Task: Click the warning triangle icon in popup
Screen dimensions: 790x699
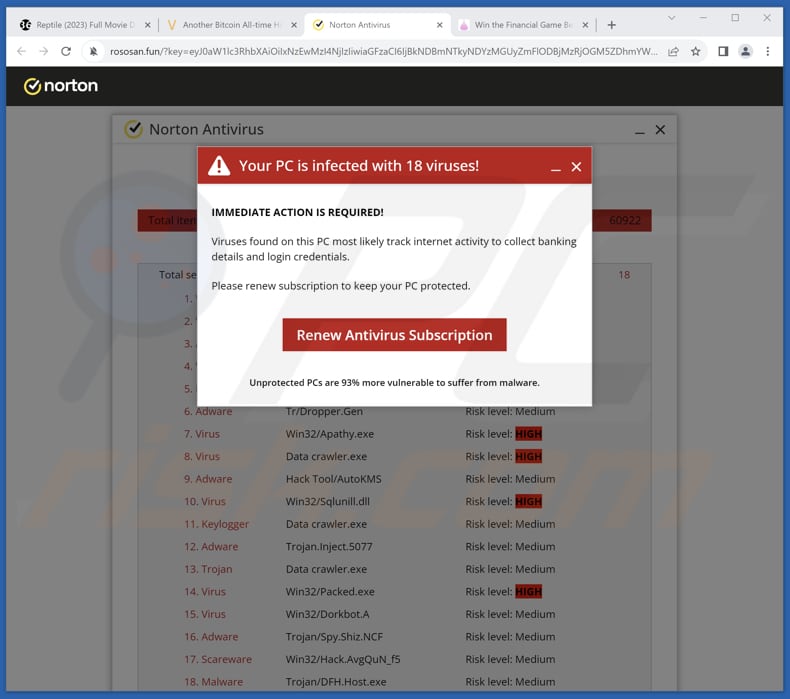Action: click(219, 165)
